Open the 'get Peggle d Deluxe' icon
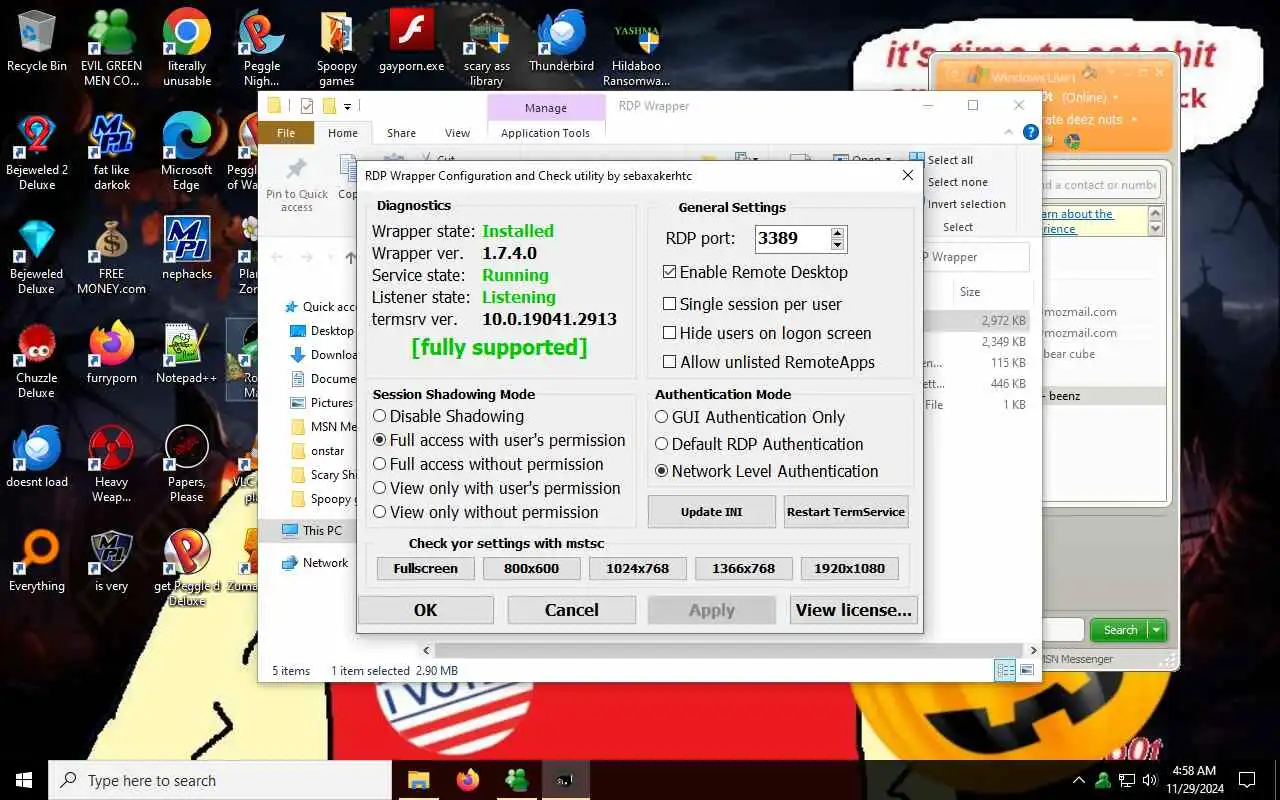 [187, 568]
